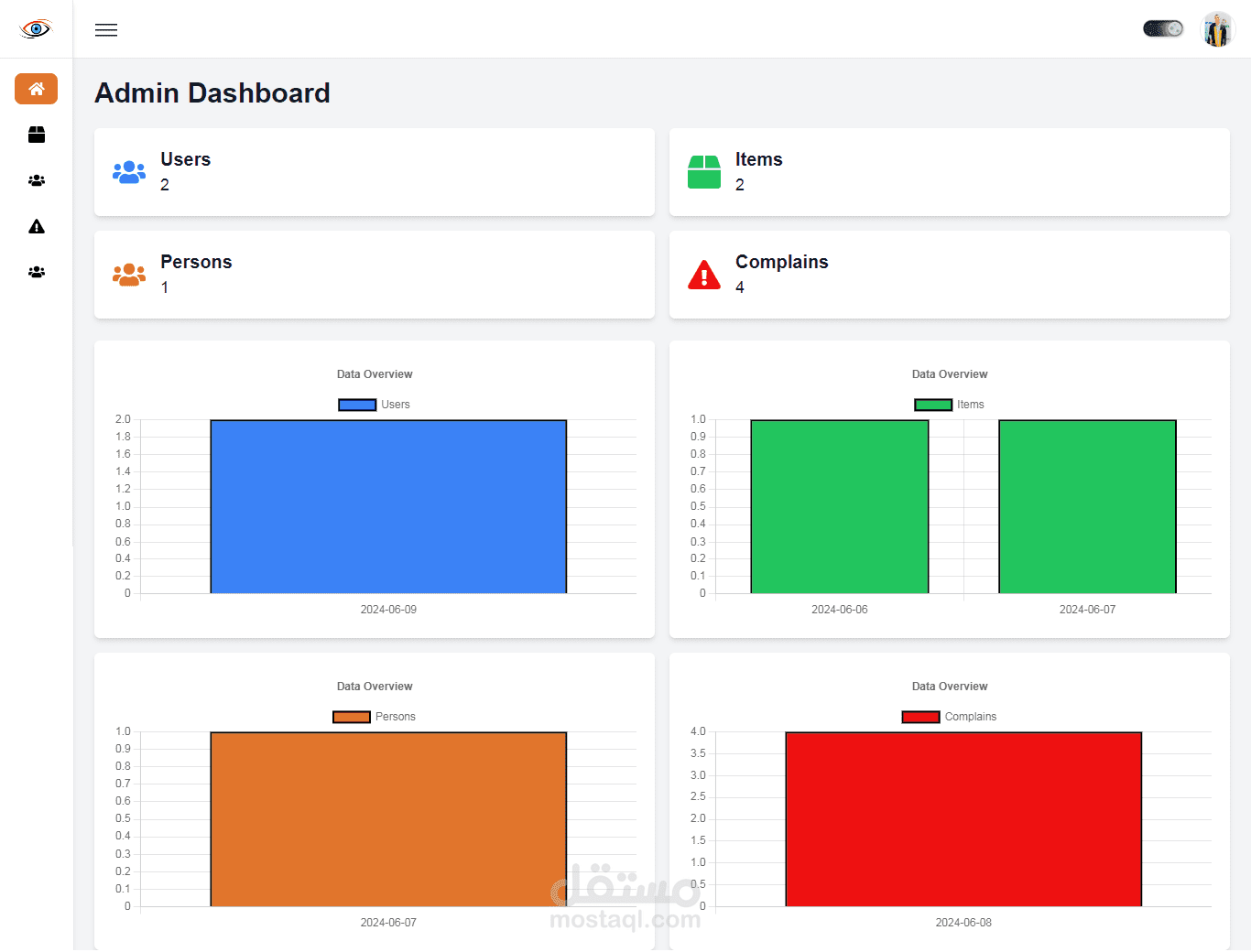This screenshot has width=1251, height=952.
Task: Click the count 4 under Complains
Action: [x=740, y=287]
